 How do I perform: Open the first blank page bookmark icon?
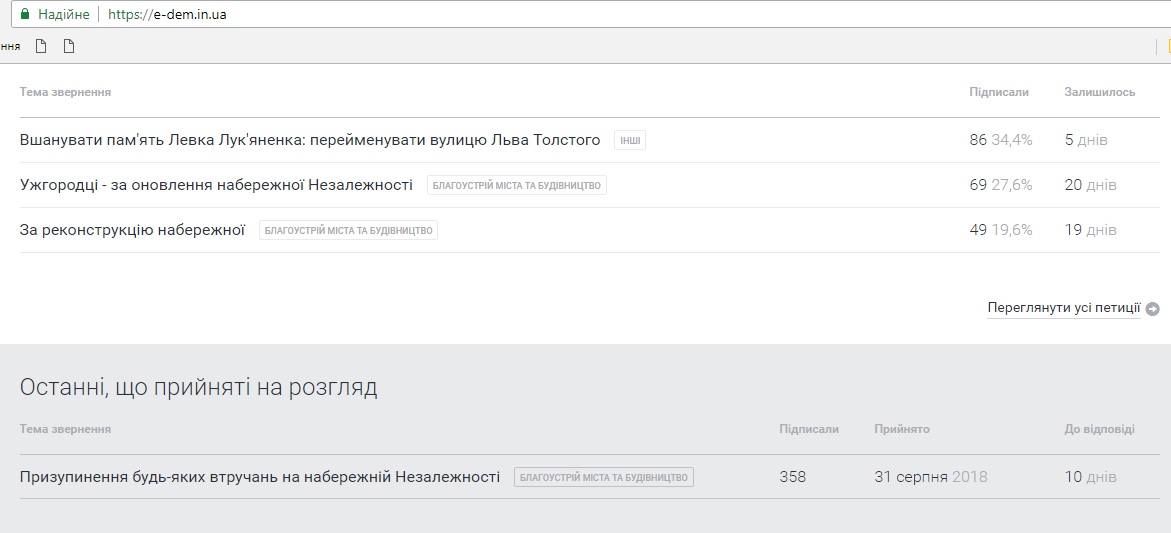point(41,46)
